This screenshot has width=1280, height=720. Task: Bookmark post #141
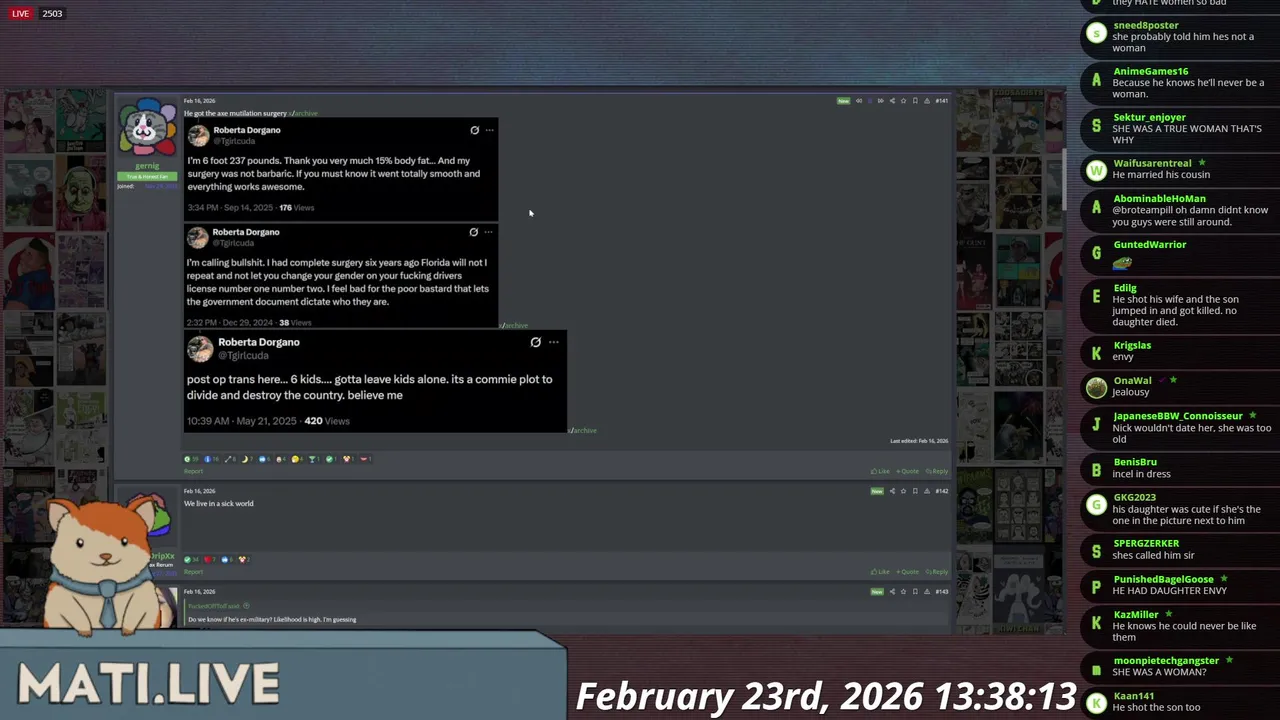coord(915,101)
